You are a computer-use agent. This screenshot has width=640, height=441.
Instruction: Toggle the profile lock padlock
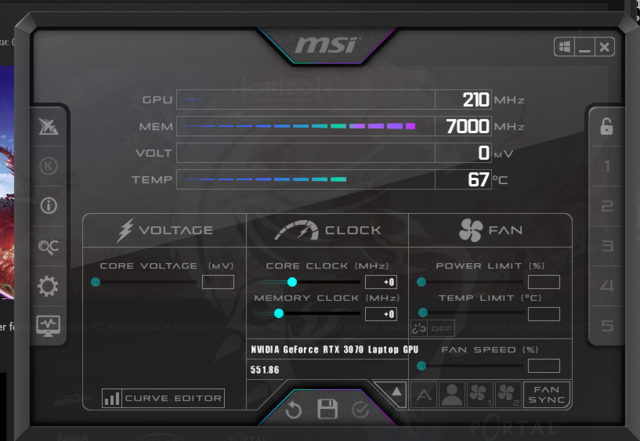(606, 127)
